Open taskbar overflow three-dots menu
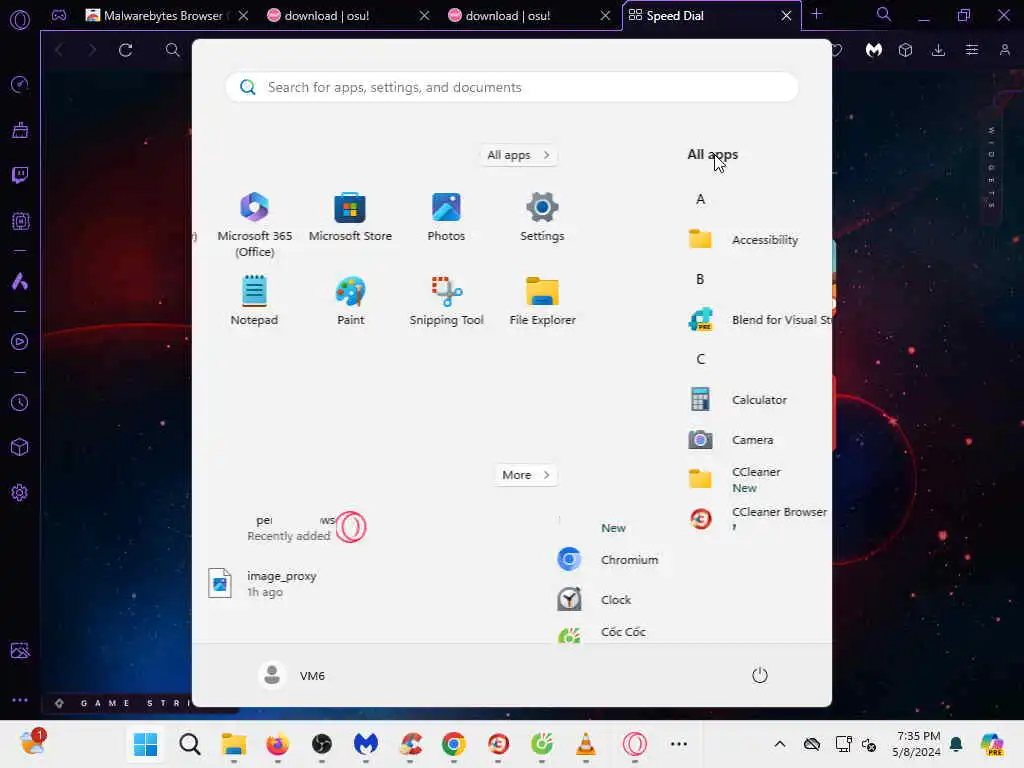The image size is (1024, 768). [x=679, y=744]
